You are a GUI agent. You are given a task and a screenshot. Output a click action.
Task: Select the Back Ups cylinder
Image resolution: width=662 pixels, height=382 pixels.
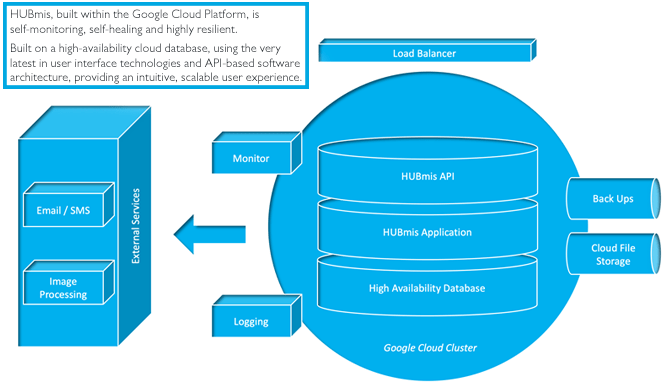tap(613, 198)
